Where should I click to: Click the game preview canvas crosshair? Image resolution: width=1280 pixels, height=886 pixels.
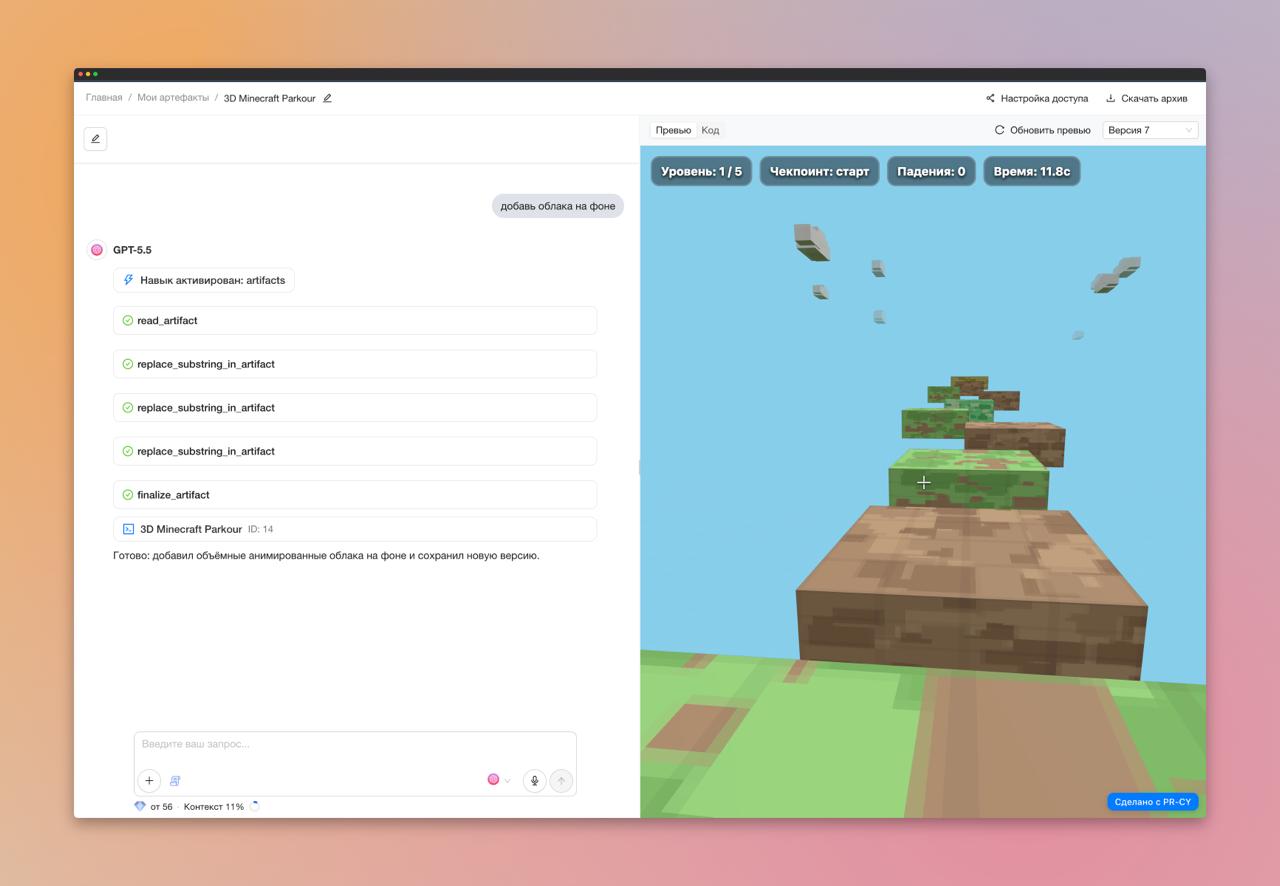tap(923, 482)
